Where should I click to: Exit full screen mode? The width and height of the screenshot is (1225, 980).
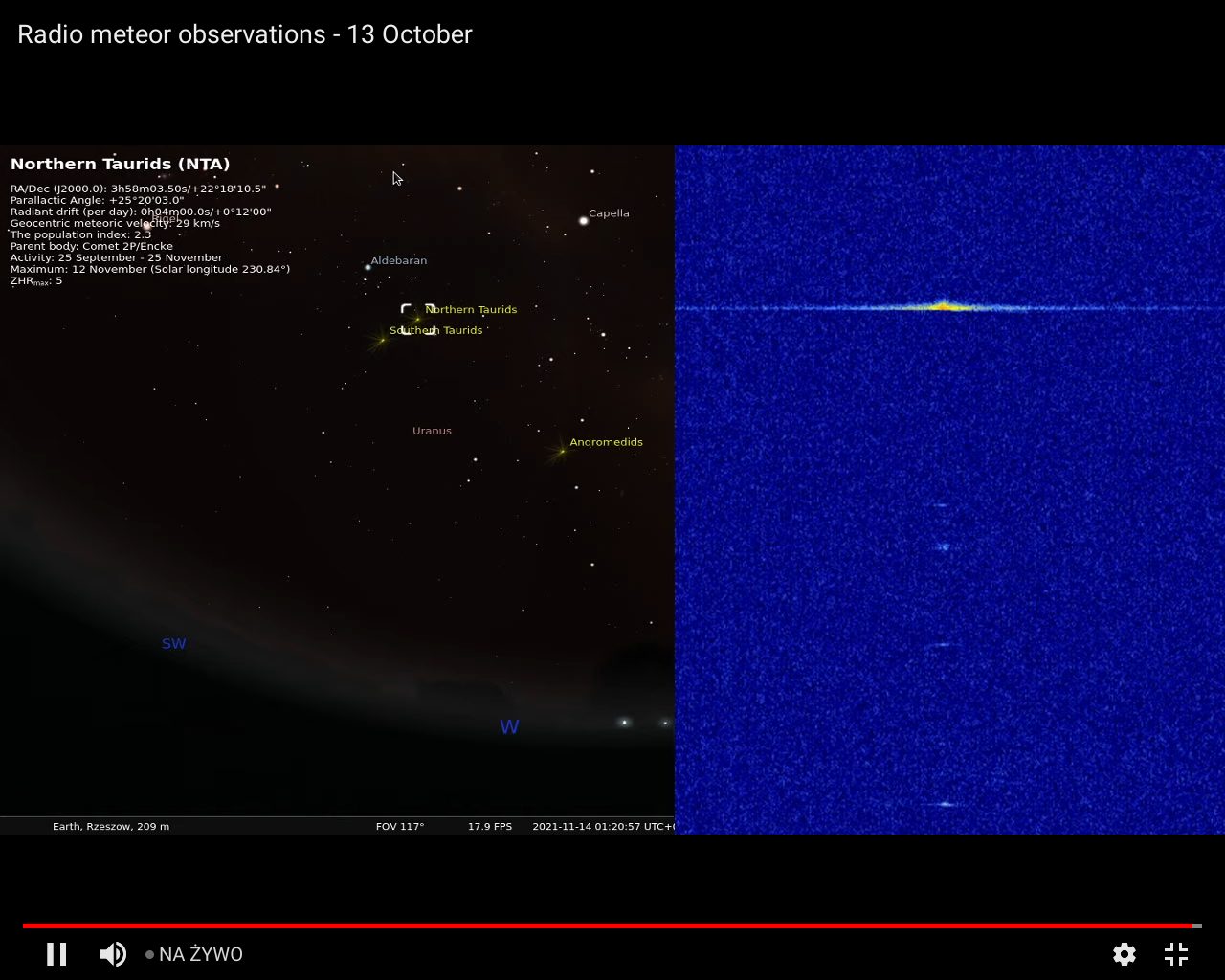[1176, 954]
